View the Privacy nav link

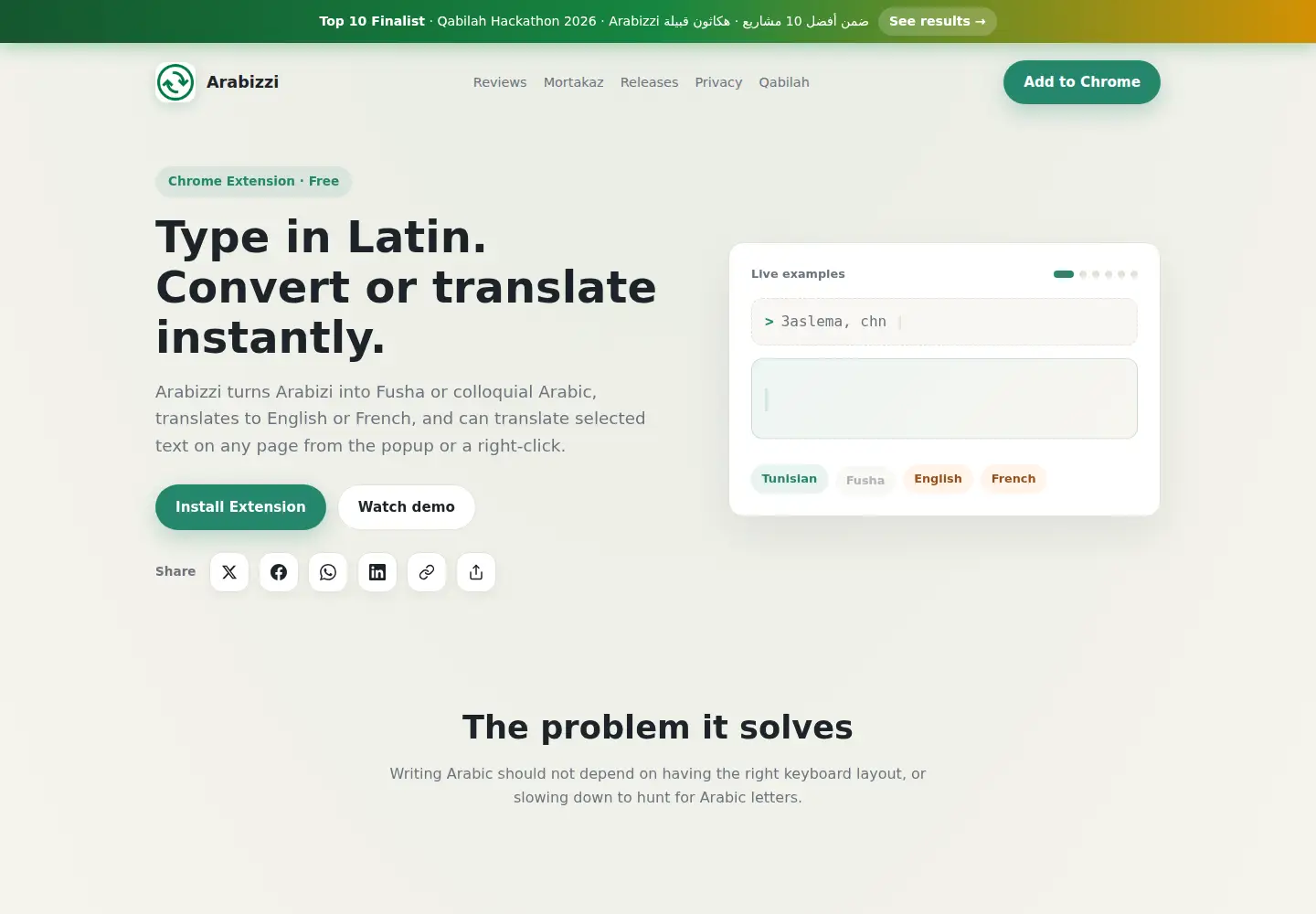click(718, 82)
